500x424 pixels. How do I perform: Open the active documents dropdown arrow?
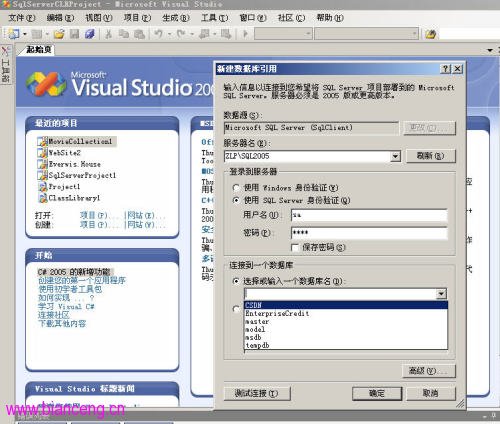490,50
